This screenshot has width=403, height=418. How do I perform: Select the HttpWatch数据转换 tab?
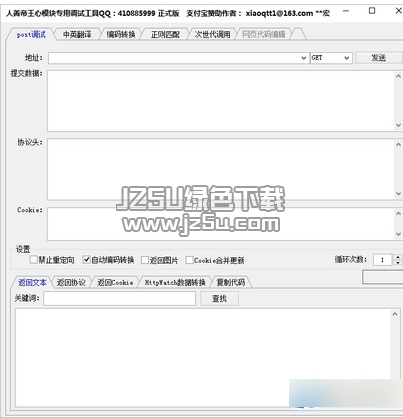click(175, 282)
